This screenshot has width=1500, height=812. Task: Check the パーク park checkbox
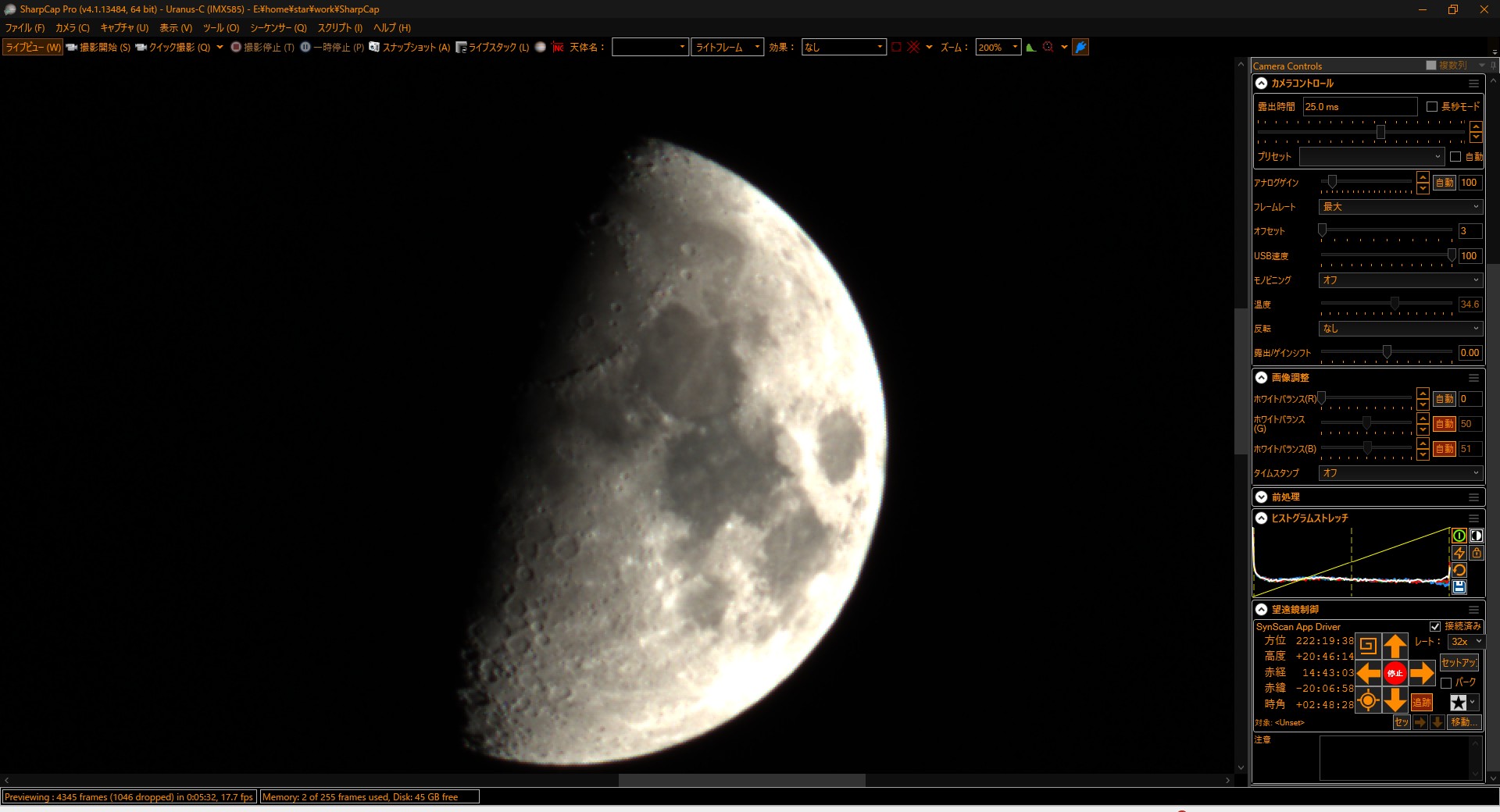tap(1446, 682)
